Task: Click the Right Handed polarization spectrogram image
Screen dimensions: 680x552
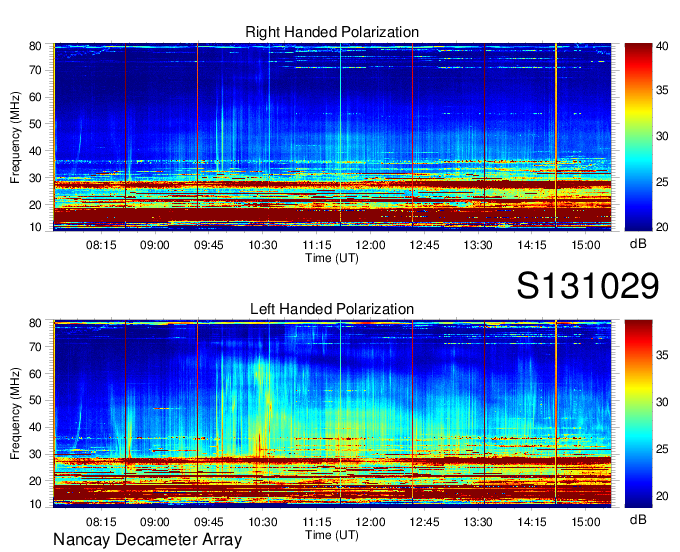Action: (x=332, y=137)
